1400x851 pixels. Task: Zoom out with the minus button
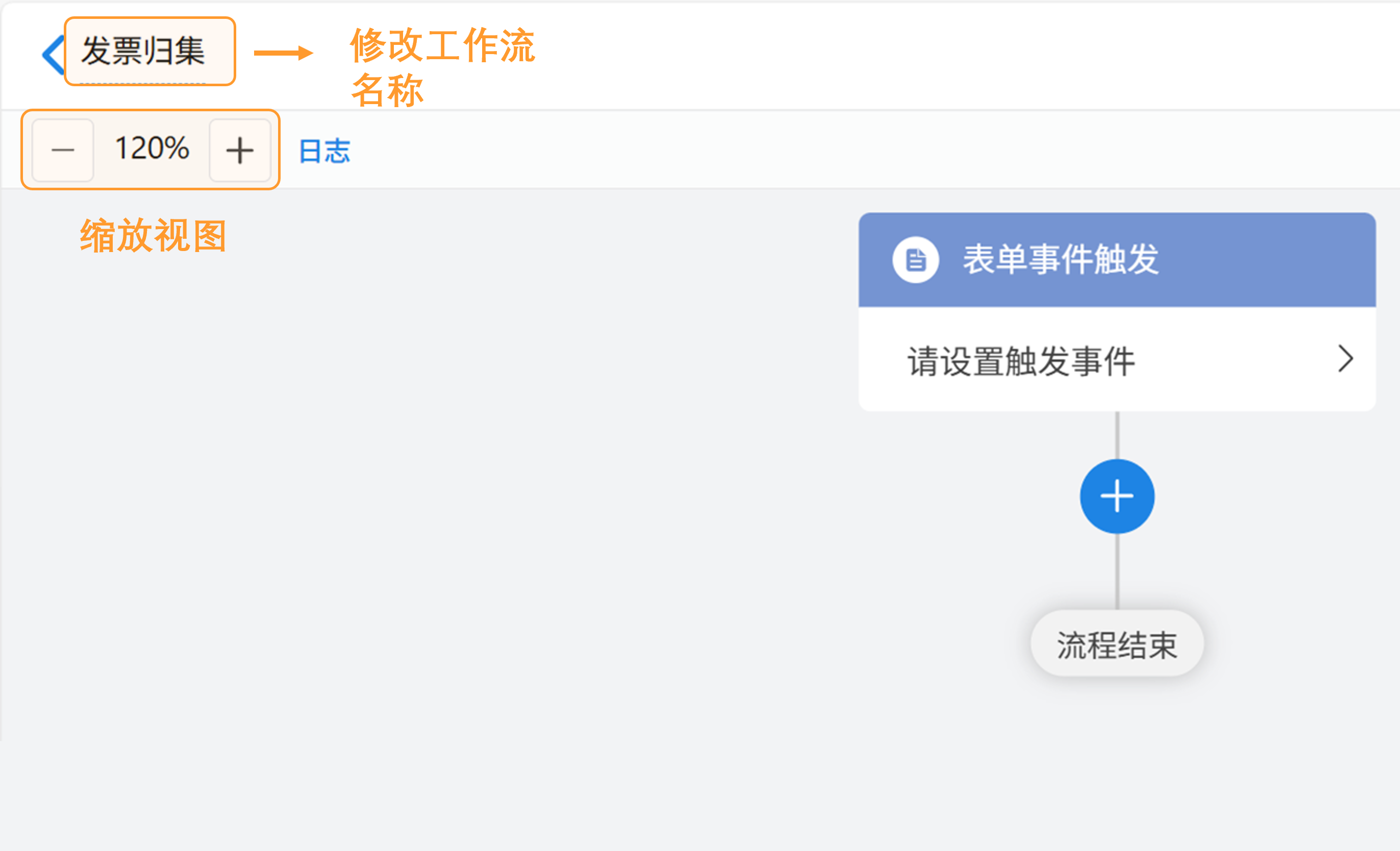click(x=62, y=150)
